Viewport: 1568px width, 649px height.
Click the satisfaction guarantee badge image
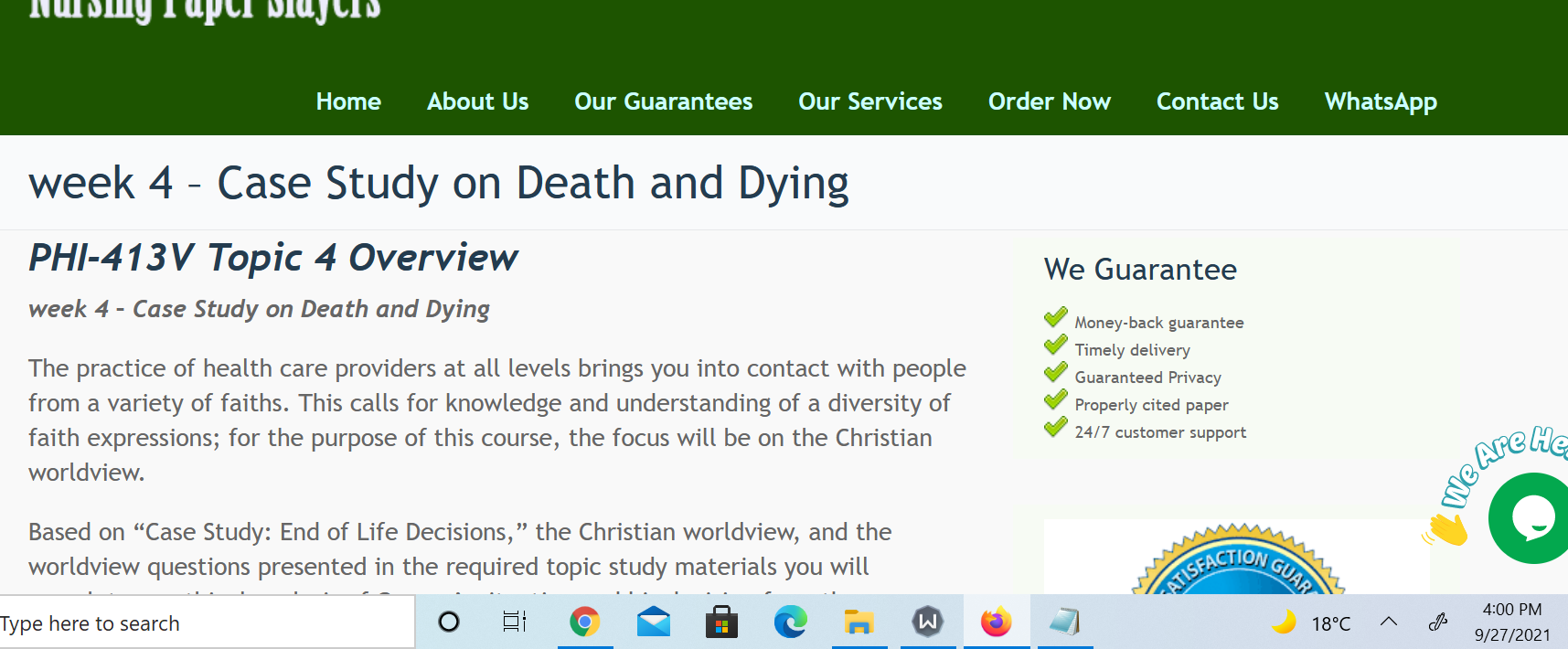[1237, 559]
